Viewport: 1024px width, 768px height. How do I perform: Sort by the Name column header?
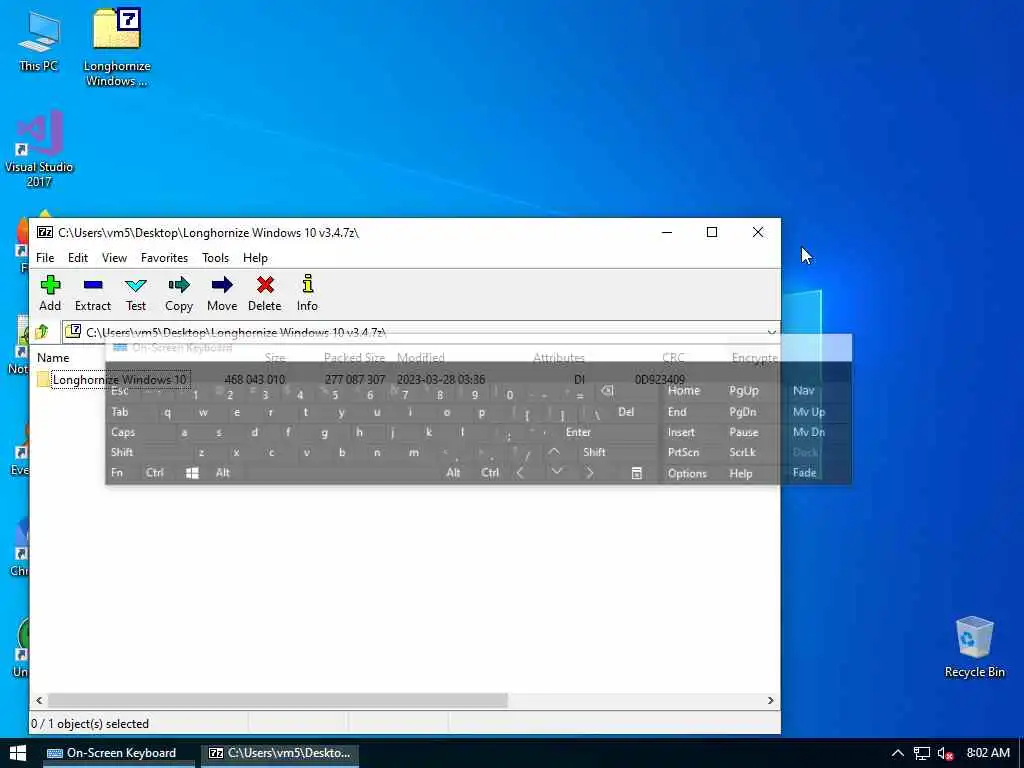(53, 358)
